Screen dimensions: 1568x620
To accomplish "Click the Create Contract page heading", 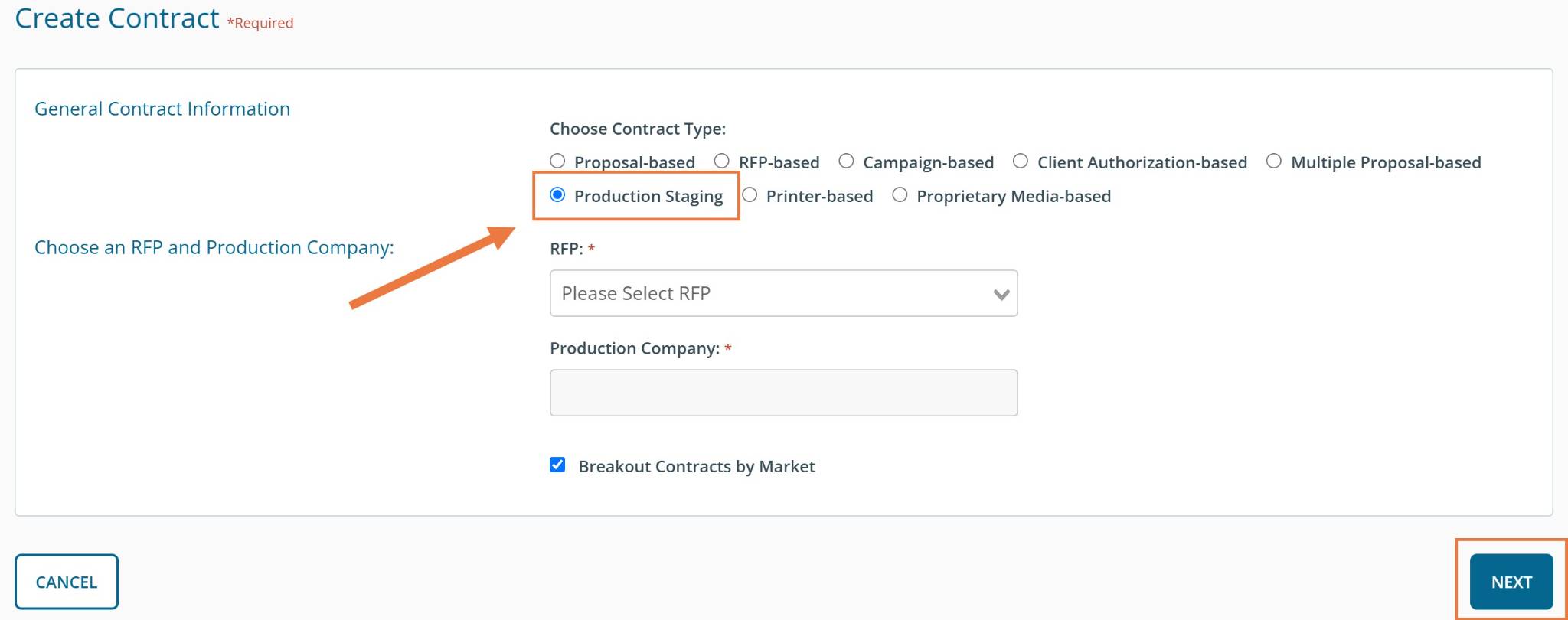I will tap(117, 18).
